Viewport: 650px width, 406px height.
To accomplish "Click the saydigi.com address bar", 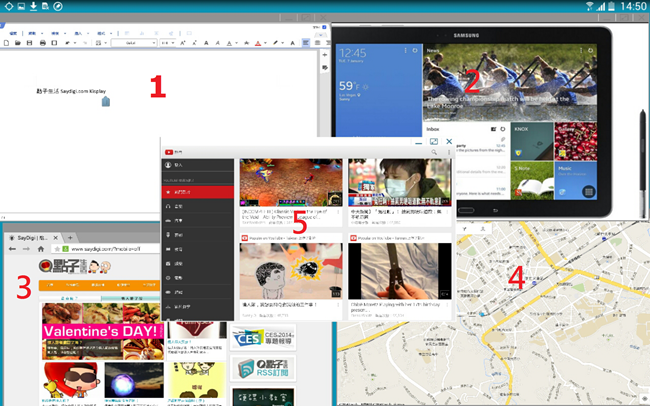I will pos(110,247).
